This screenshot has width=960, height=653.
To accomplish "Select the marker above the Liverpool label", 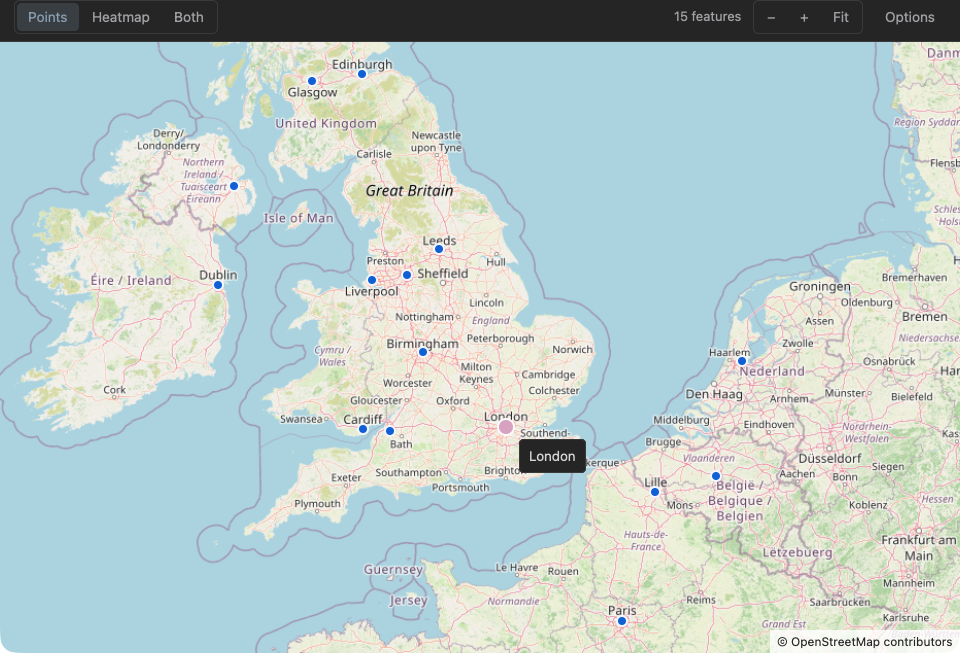I will (372, 280).
